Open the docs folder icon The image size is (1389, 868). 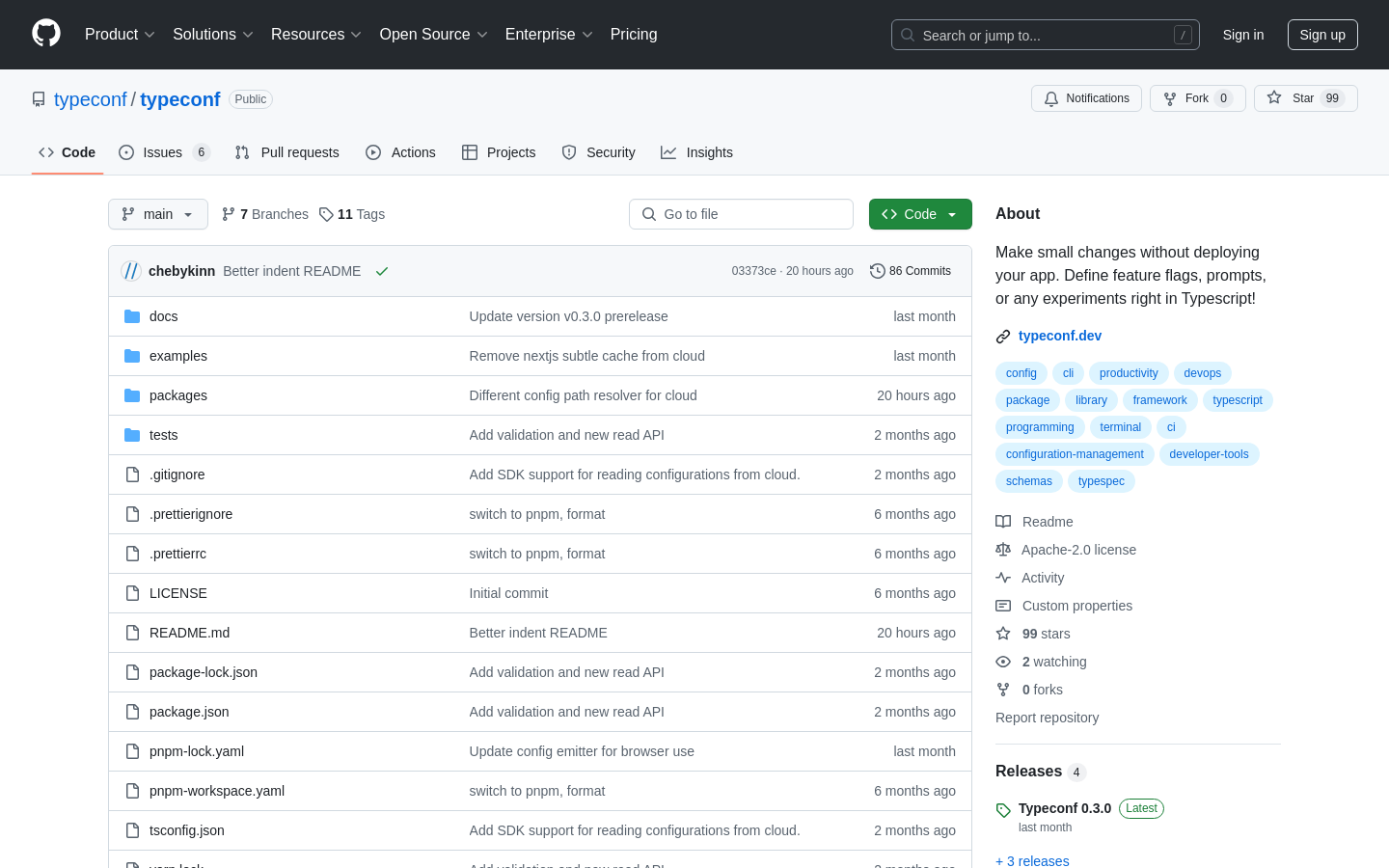pos(132,316)
